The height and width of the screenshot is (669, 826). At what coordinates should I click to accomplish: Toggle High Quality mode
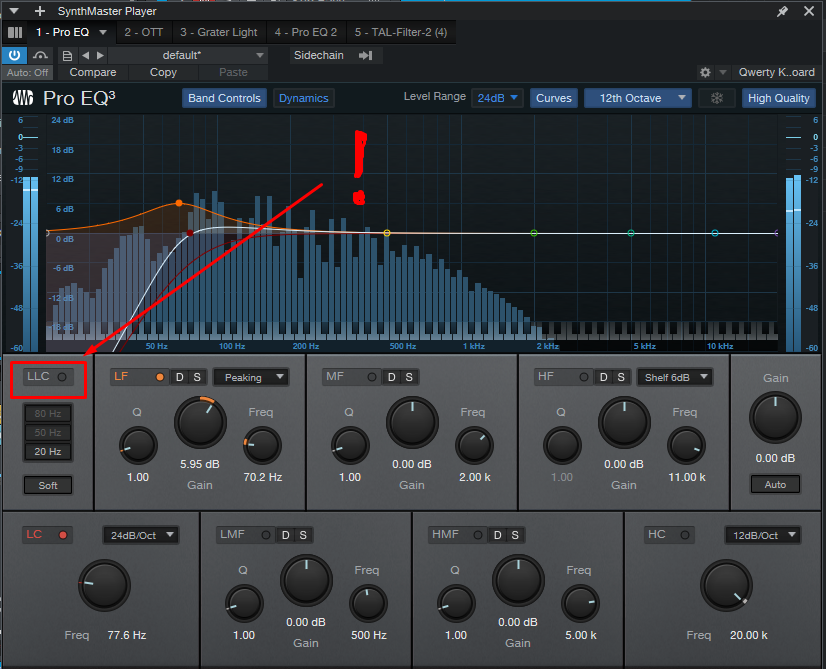click(779, 98)
